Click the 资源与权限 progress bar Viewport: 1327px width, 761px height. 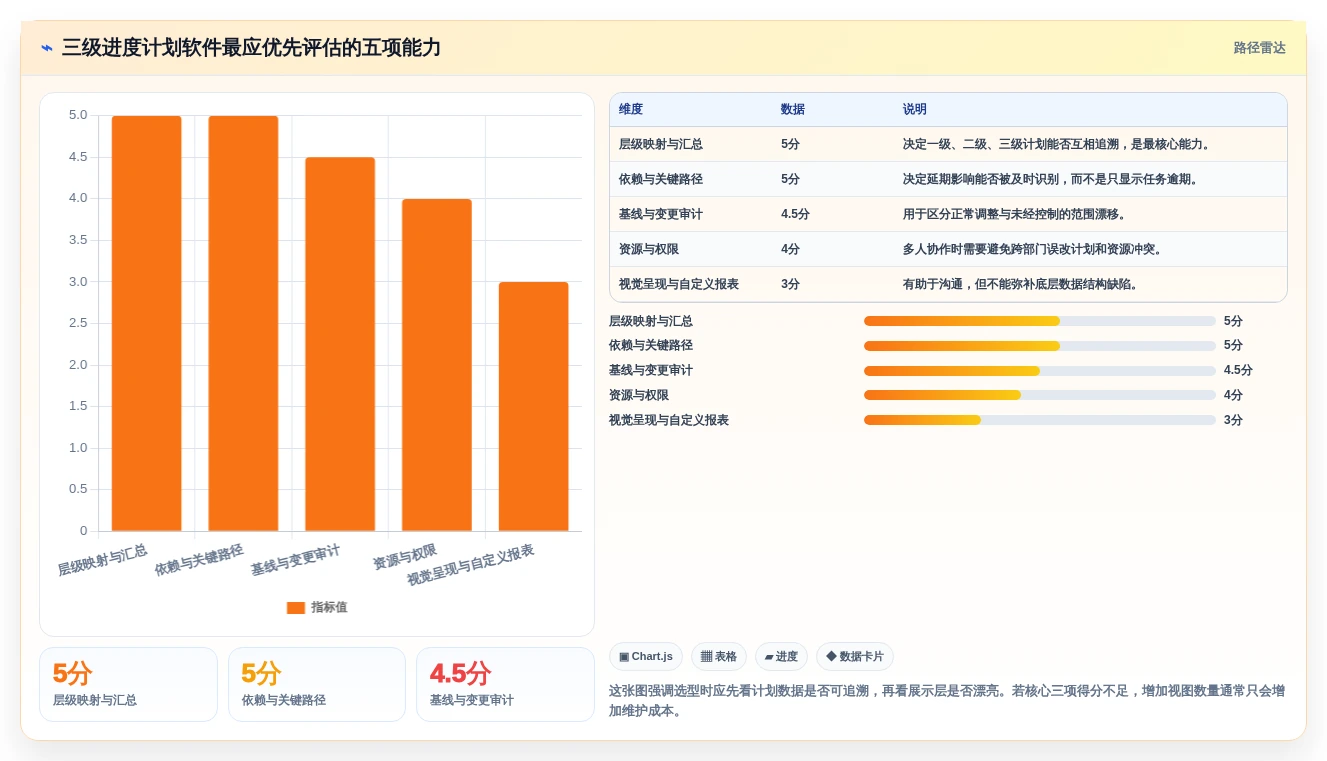(x=1040, y=395)
